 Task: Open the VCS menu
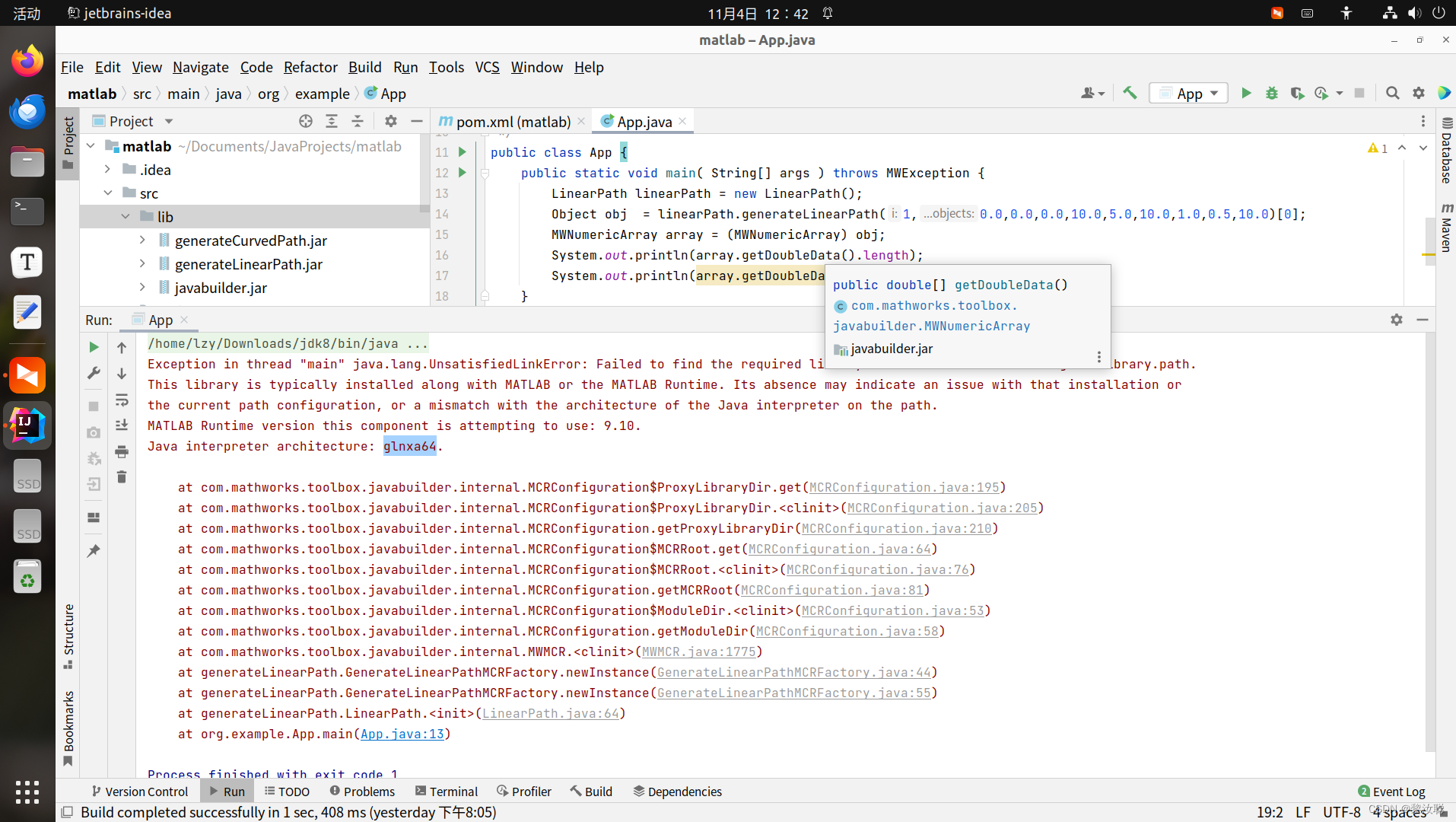pos(487,67)
